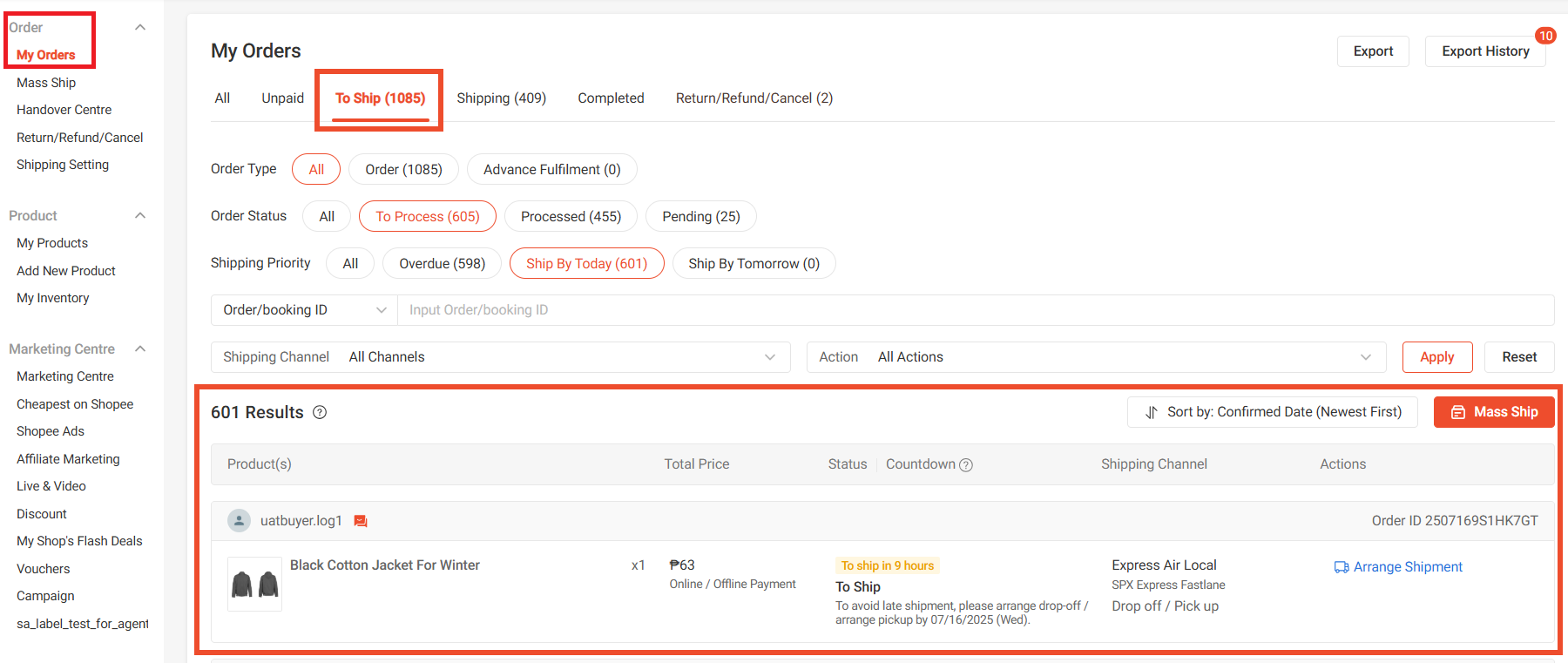Open chat with buyer uatbuyer.log1
Viewport: 1568px width, 663px height.
(361, 521)
